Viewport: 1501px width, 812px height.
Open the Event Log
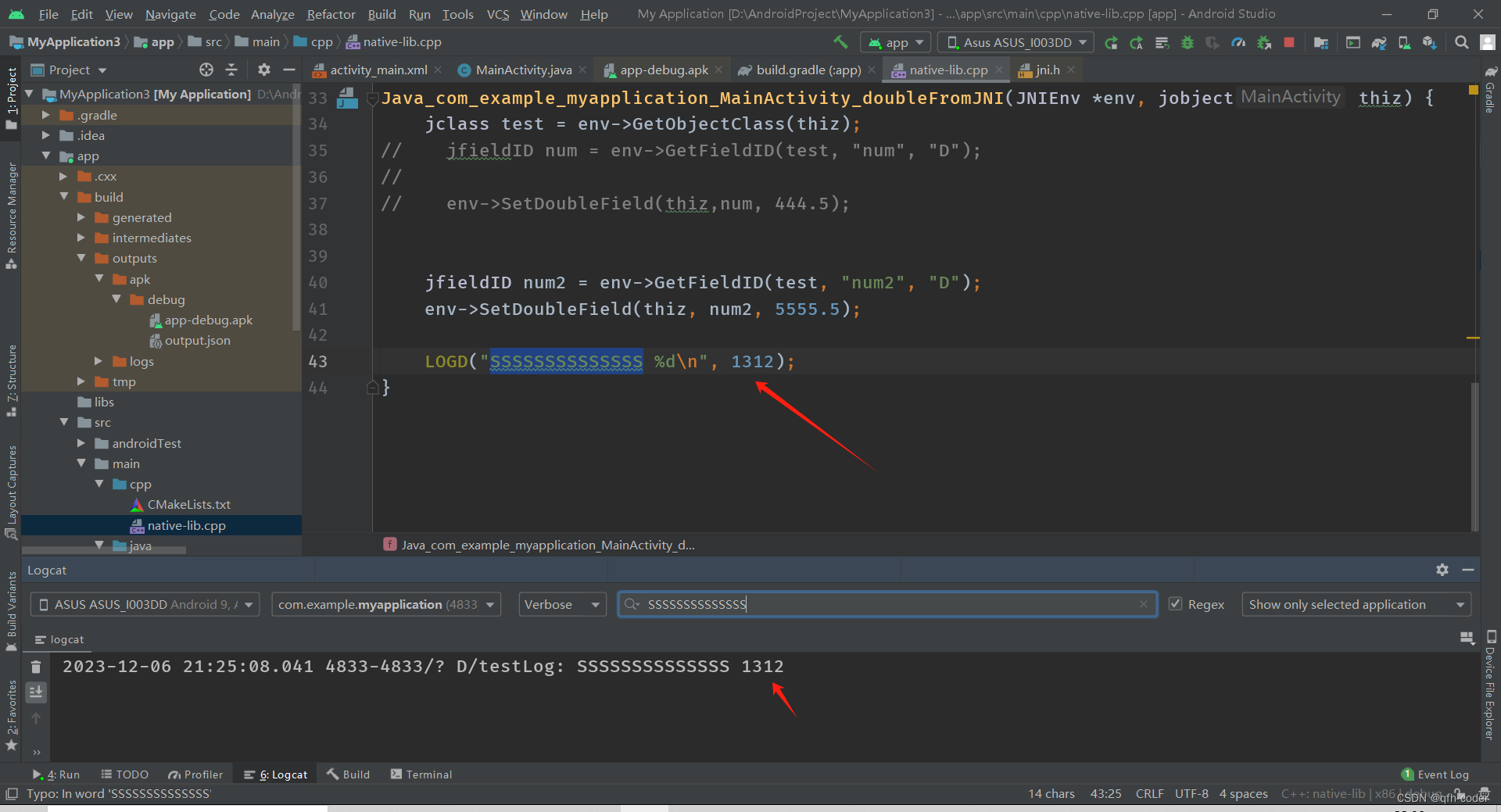(1435, 774)
